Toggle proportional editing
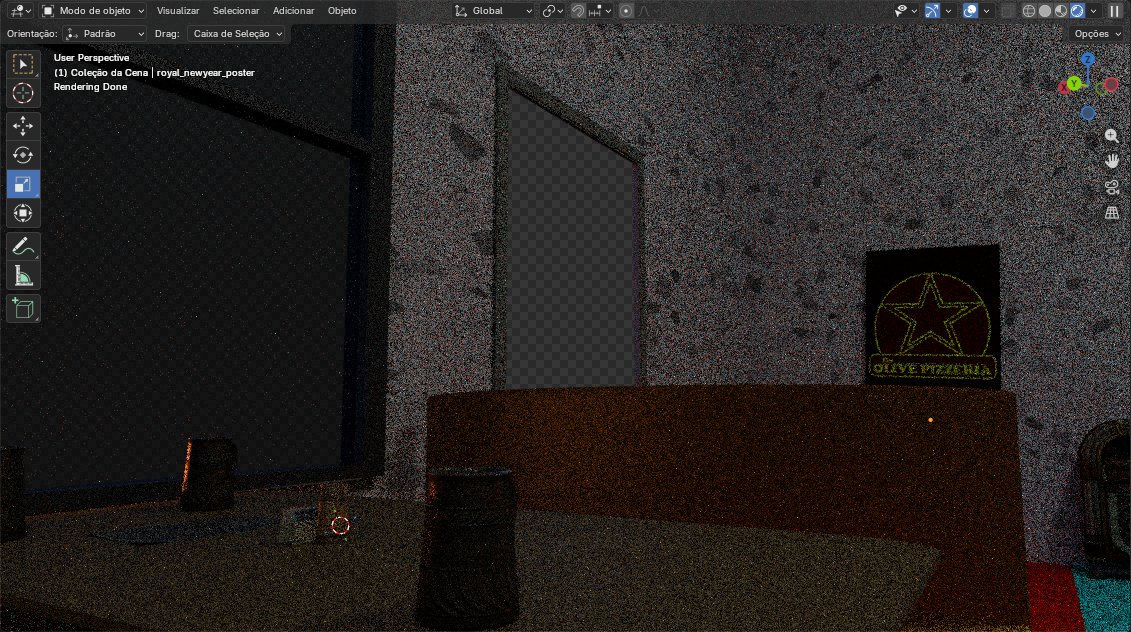This screenshot has height=632, width=1131. 625,11
